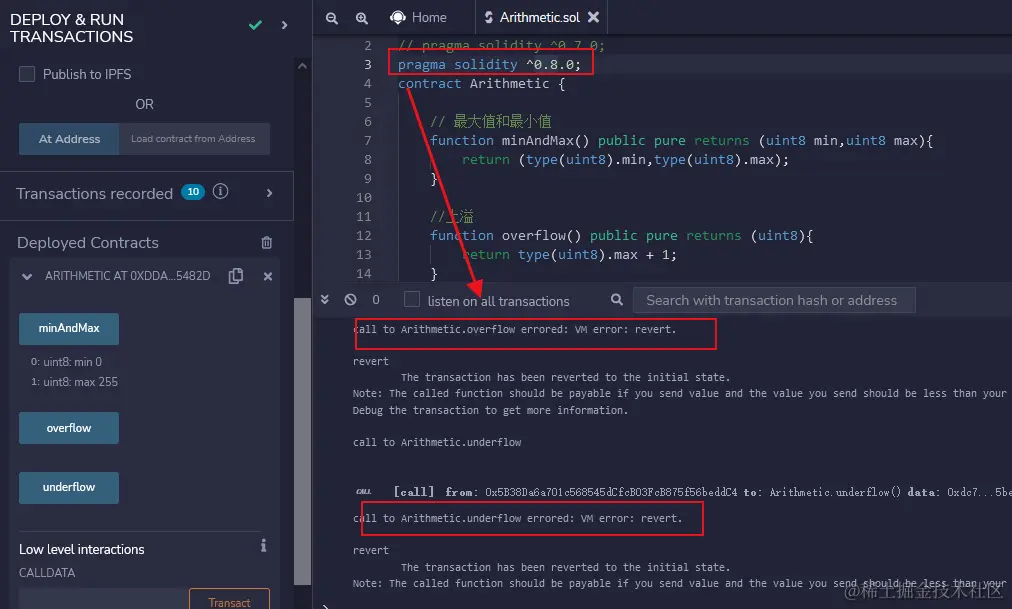The width and height of the screenshot is (1012, 609).
Task: Click the 'contract Arithmetic {' code line
Action: (x=481, y=83)
